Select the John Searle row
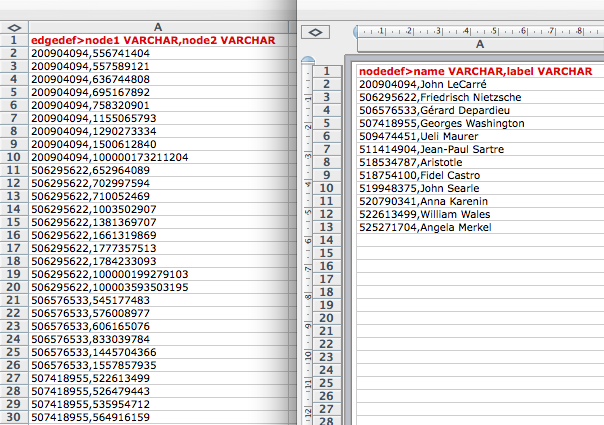This screenshot has height=425, width=604. (x=480, y=188)
